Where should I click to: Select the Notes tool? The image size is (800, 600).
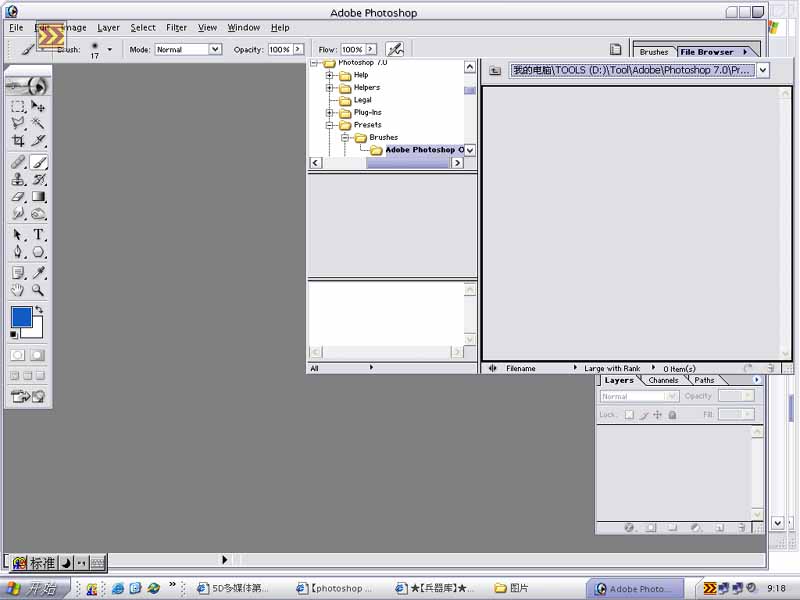point(18,273)
